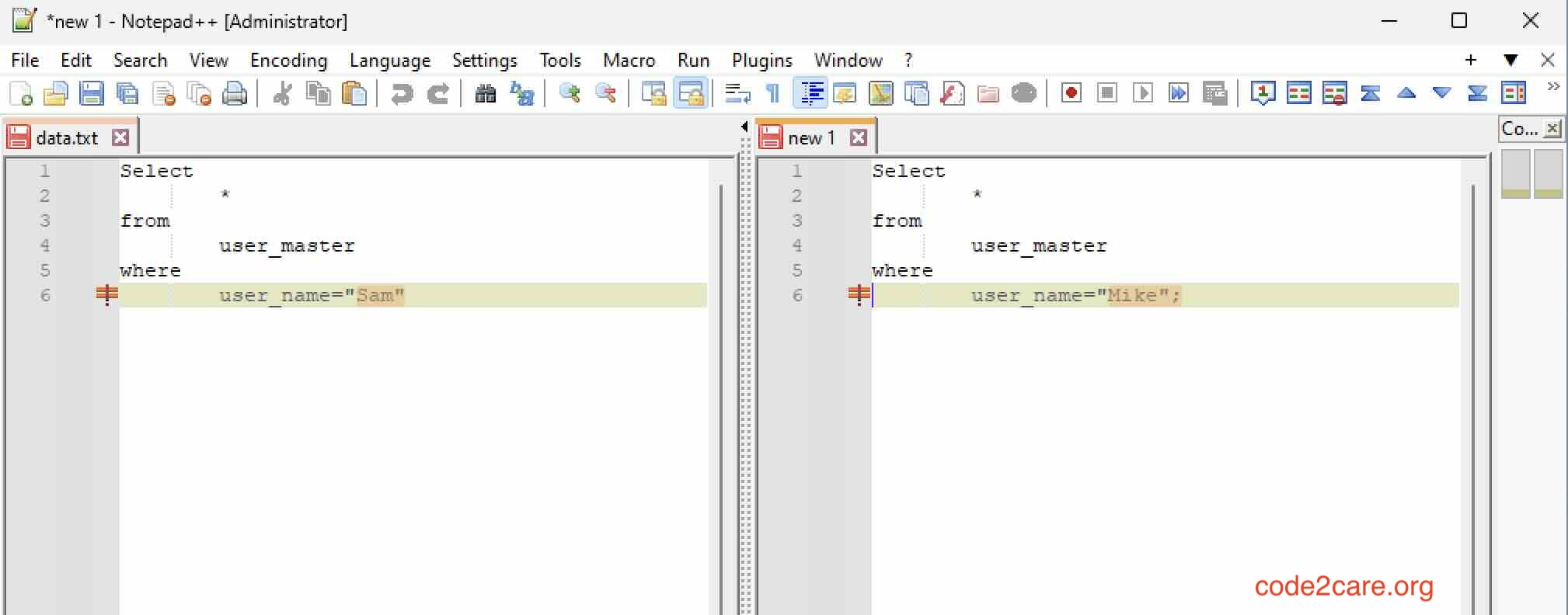Toggle the Document Map panel
The height and width of the screenshot is (615, 1568).
pyautogui.click(x=880, y=94)
